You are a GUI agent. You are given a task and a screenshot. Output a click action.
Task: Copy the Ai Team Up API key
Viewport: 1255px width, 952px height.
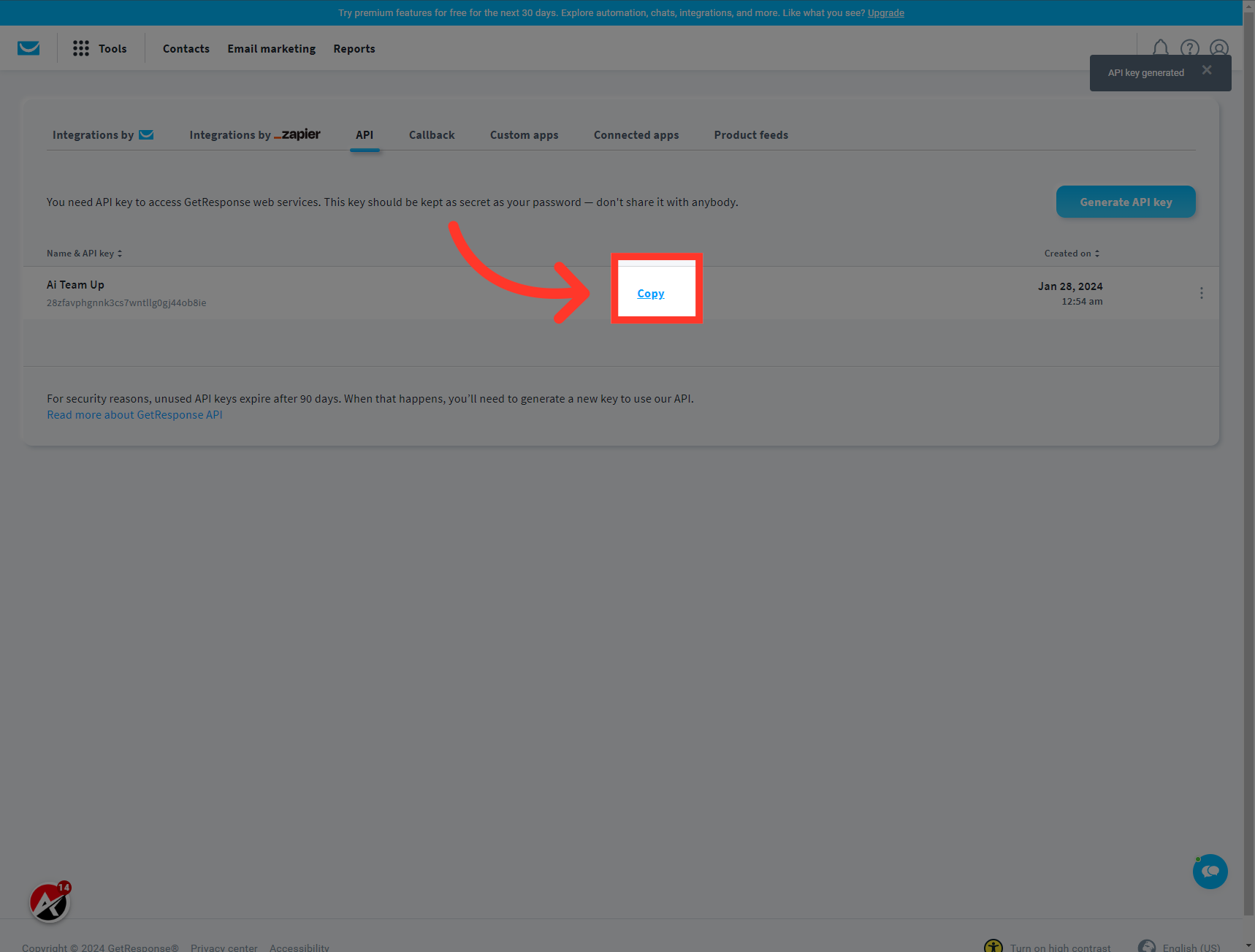[x=651, y=293]
